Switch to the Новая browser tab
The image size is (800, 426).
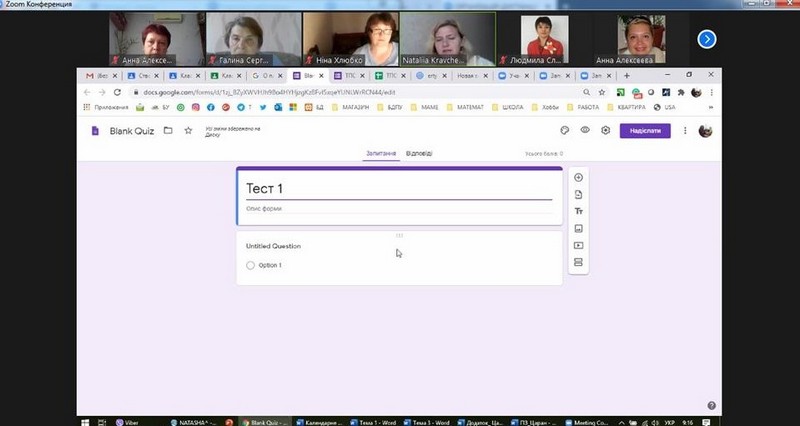click(x=471, y=76)
